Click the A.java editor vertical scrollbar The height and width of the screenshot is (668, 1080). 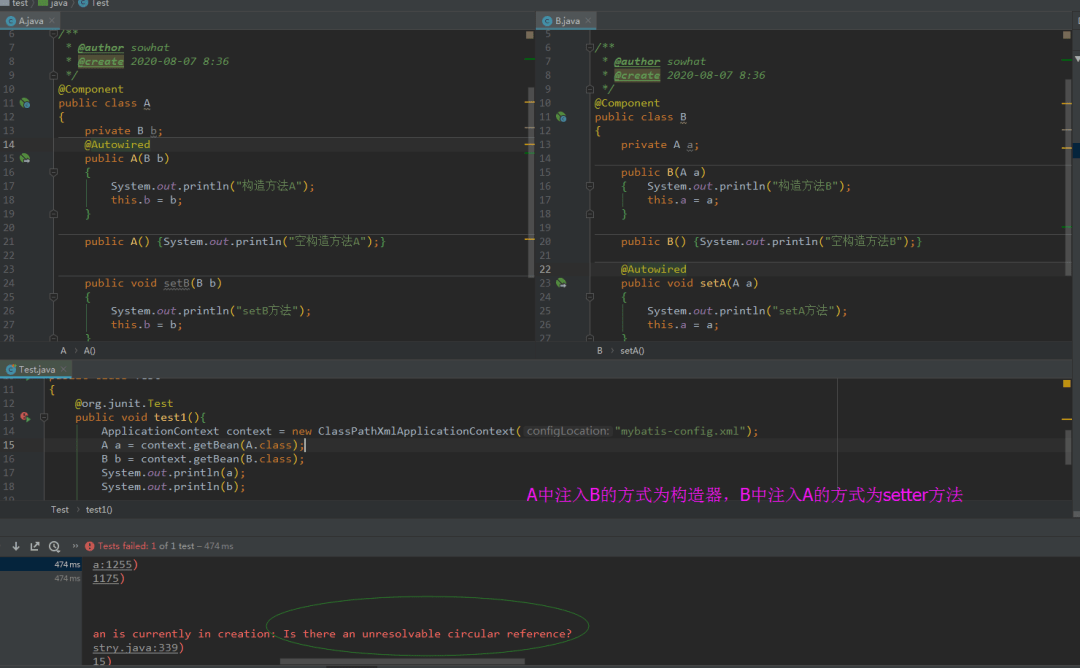point(531,182)
